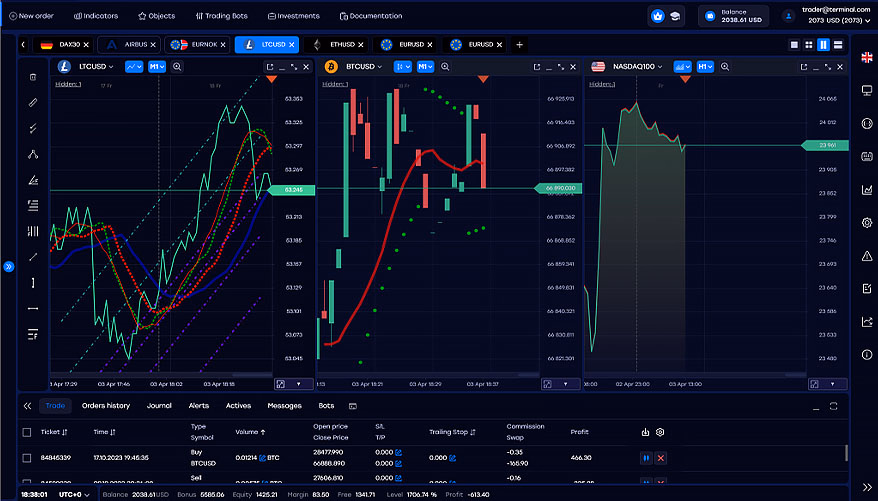Open BTCUSD M1 timeframe dropdown

click(426, 67)
